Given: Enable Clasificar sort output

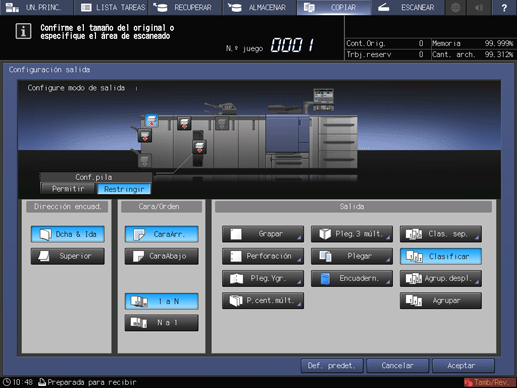Looking at the screenshot, I should click(x=441, y=256).
